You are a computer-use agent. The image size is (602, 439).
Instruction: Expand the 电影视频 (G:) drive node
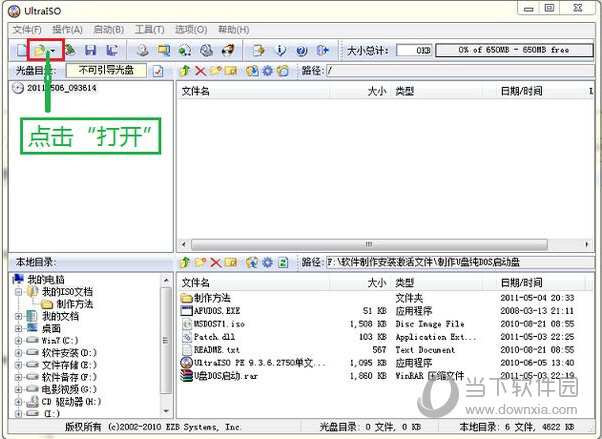click(18, 389)
